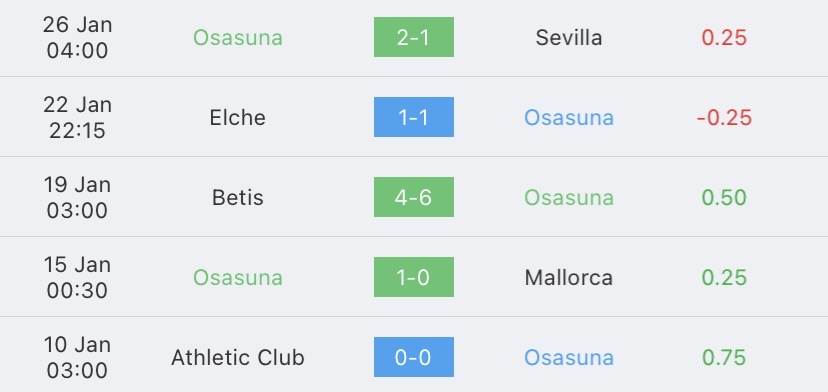The height and width of the screenshot is (392, 828).
Task: Select Osasuna in the 19 Jan row
Action: click(569, 198)
